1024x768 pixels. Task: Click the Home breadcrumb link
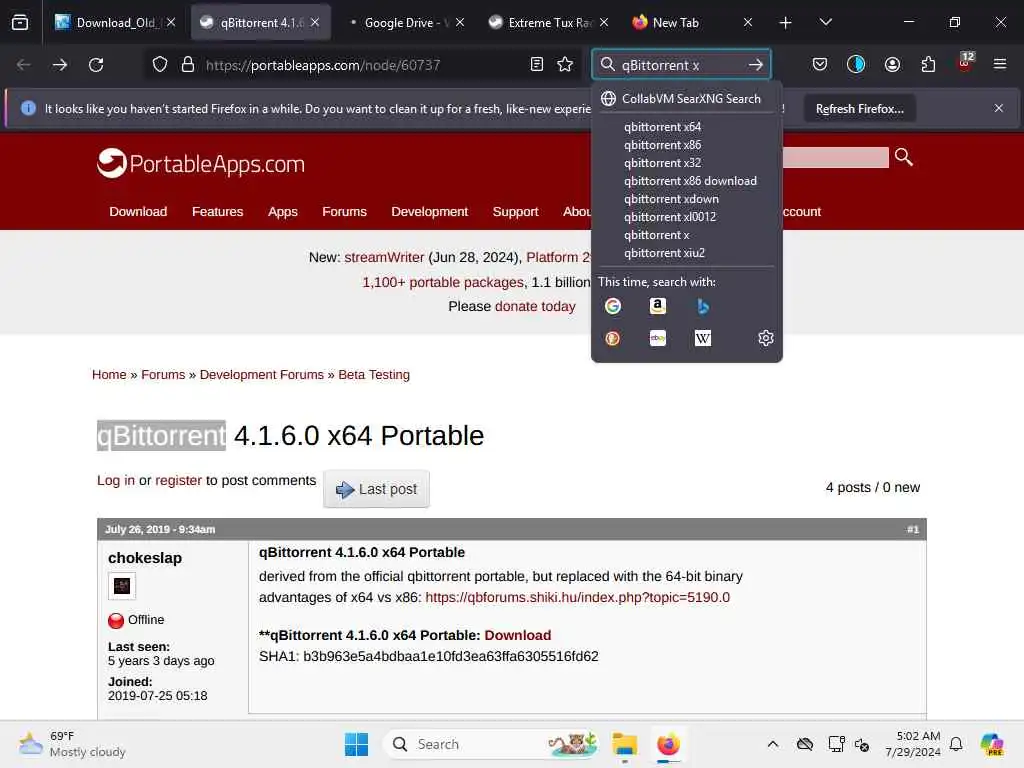tap(109, 375)
